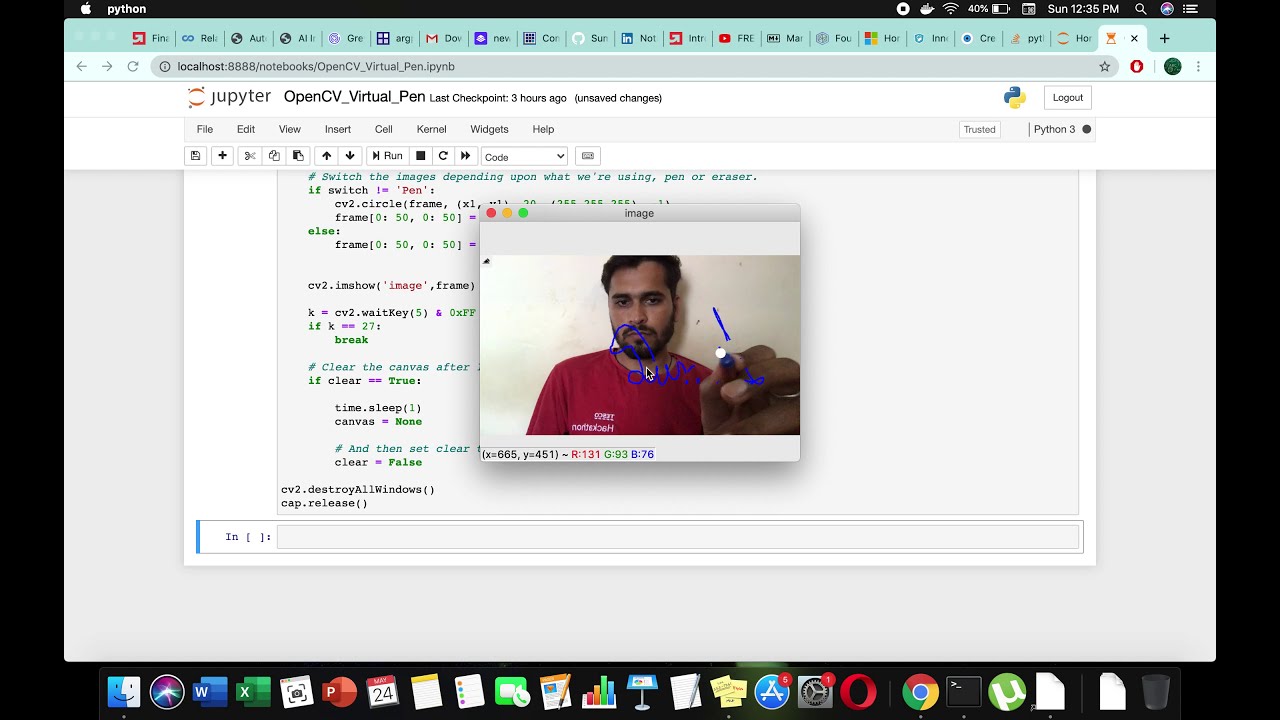
Task: Switch to the YouTube FRE browser tab
Action: click(x=735, y=38)
